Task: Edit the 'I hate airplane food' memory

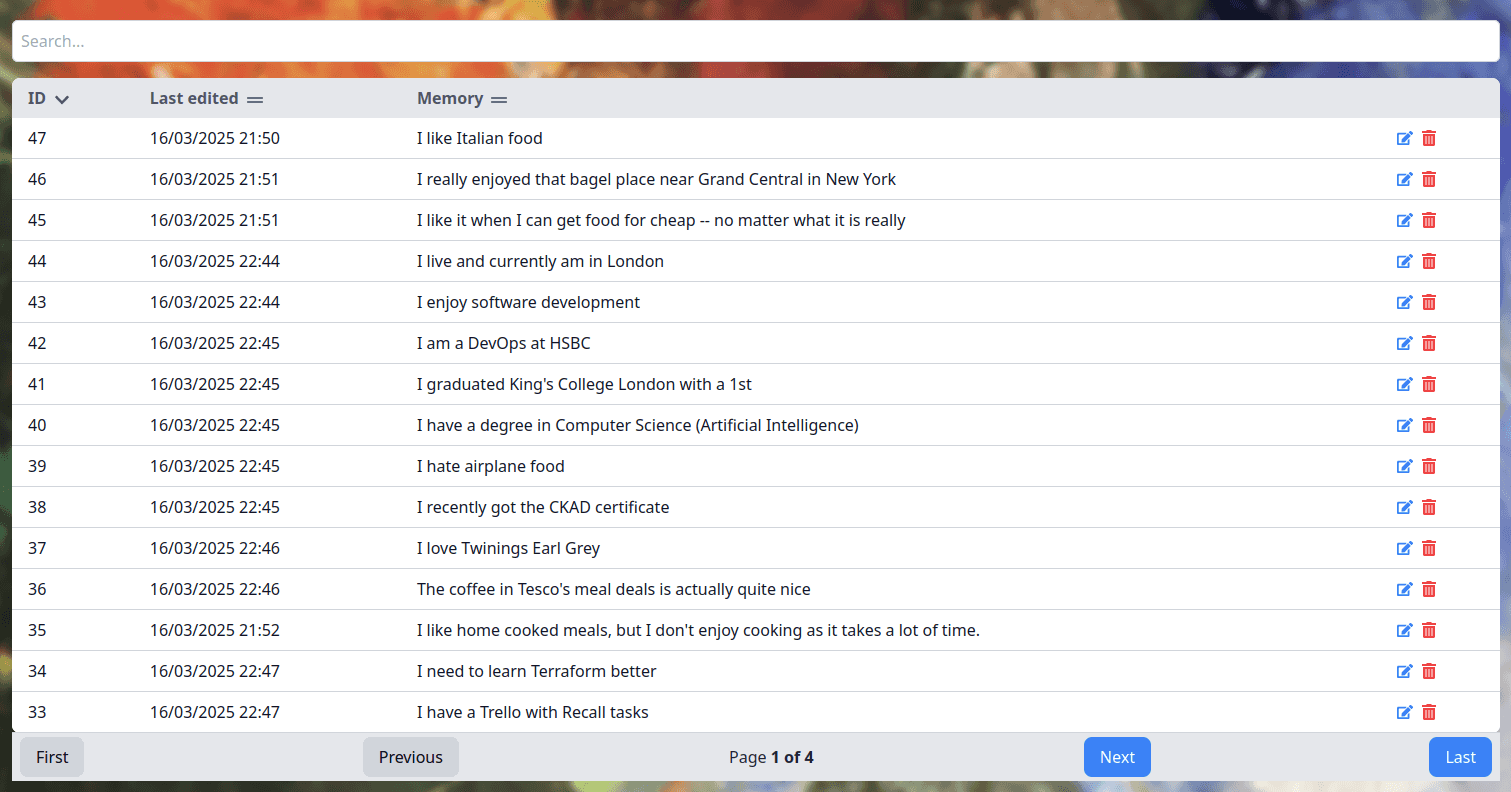Action: click(1405, 466)
